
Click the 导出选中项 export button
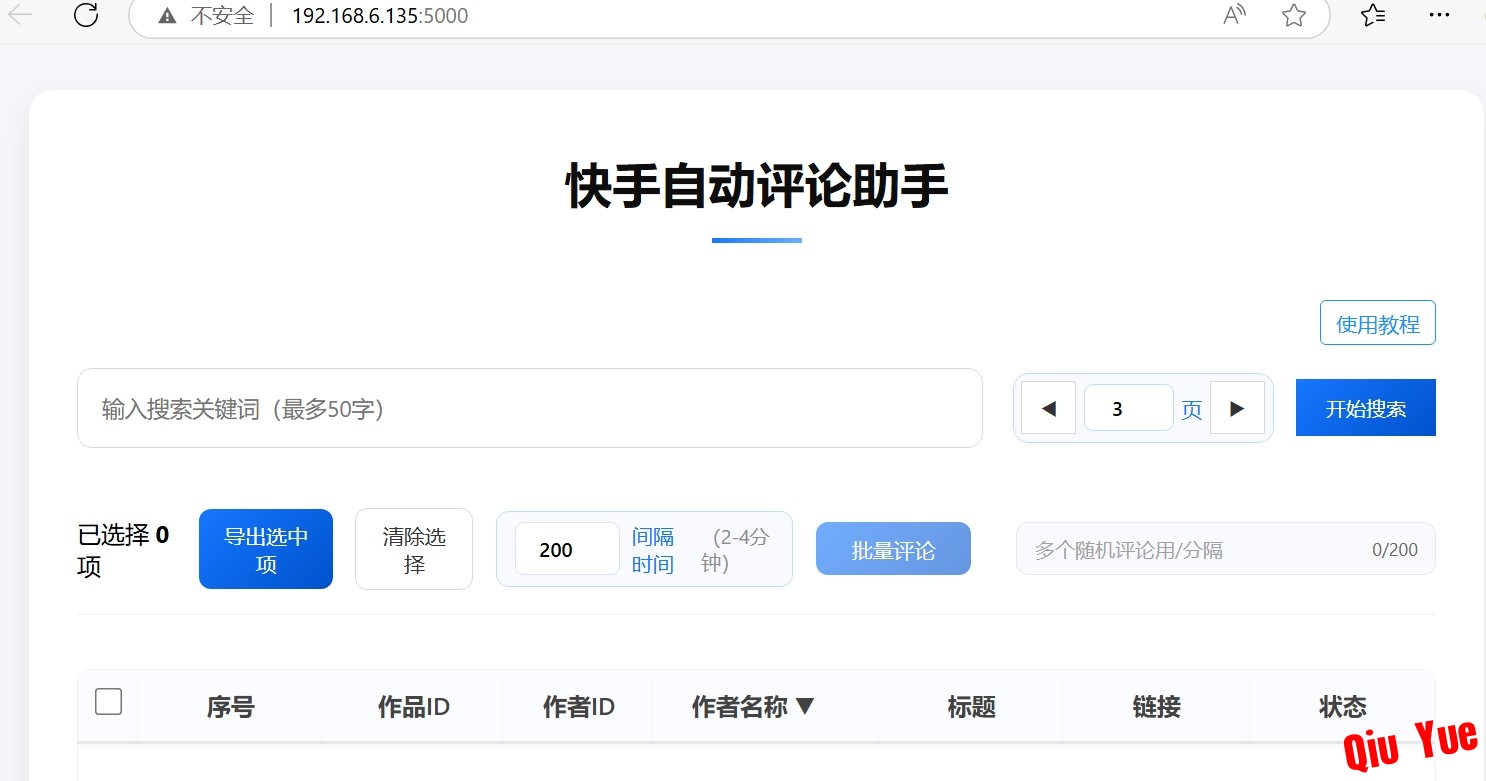(x=266, y=549)
